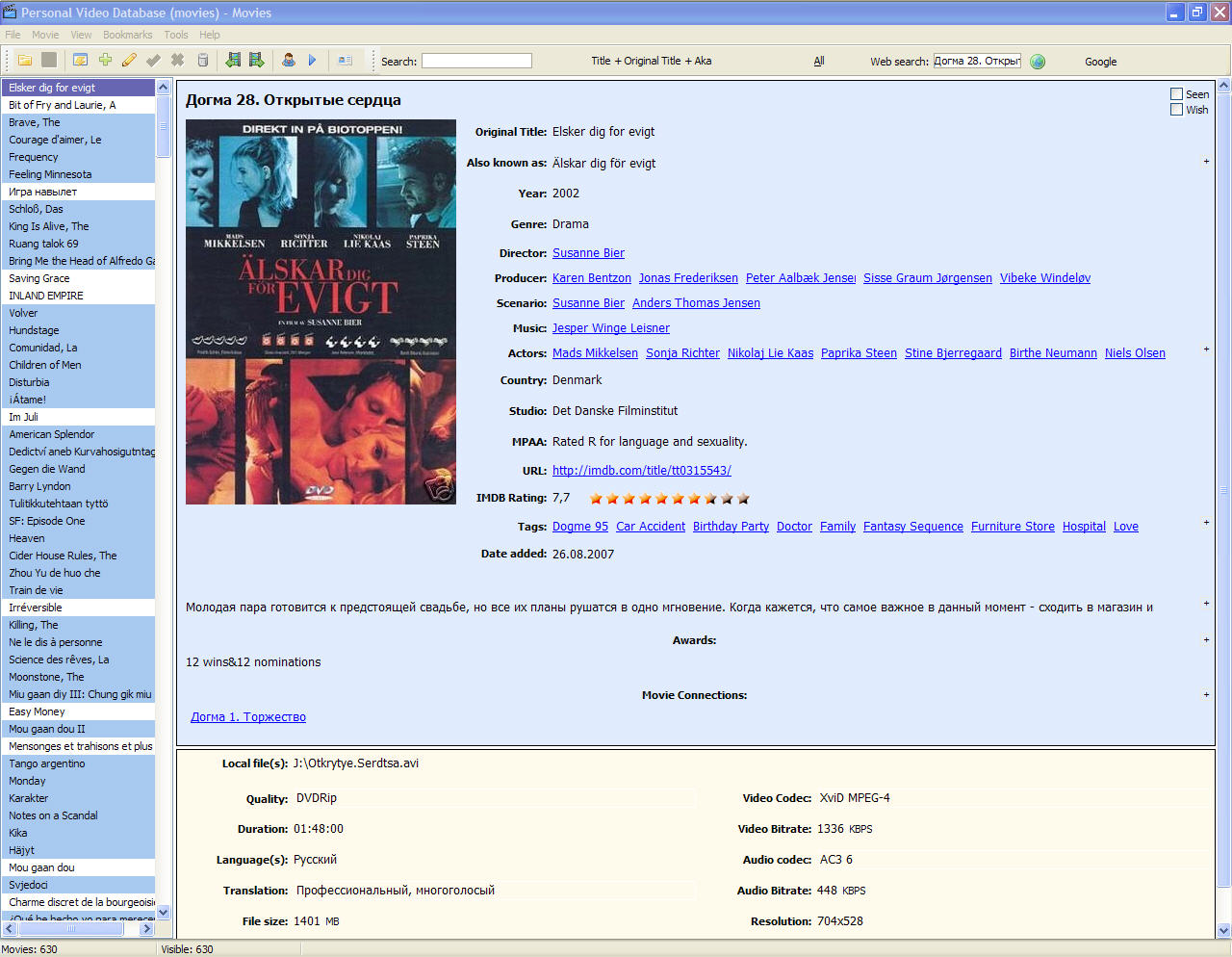Open the All filter selector
The image size is (1232, 957).
click(819, 61)
